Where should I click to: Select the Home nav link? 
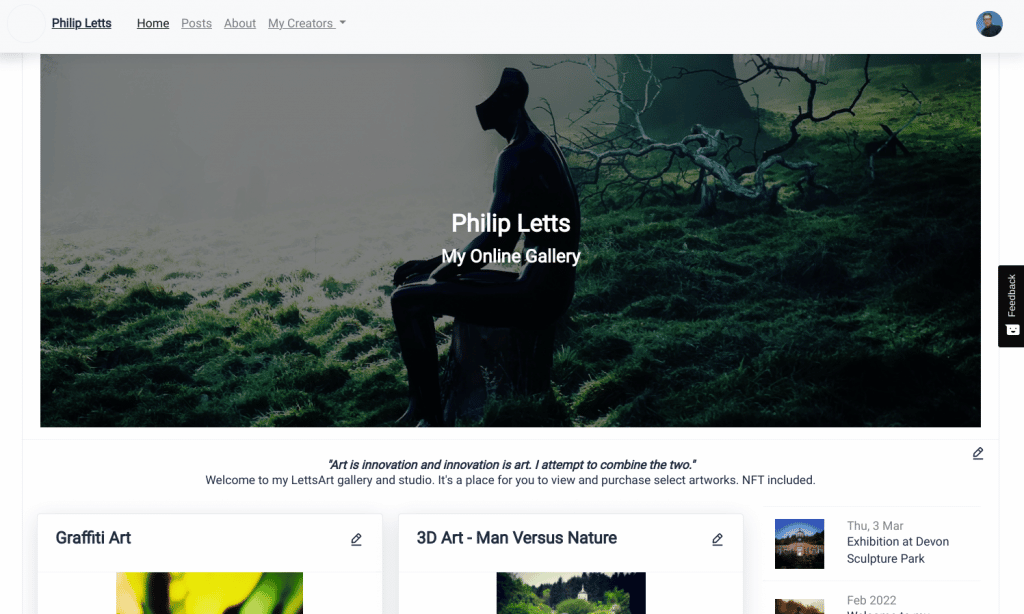pos(153,24)
